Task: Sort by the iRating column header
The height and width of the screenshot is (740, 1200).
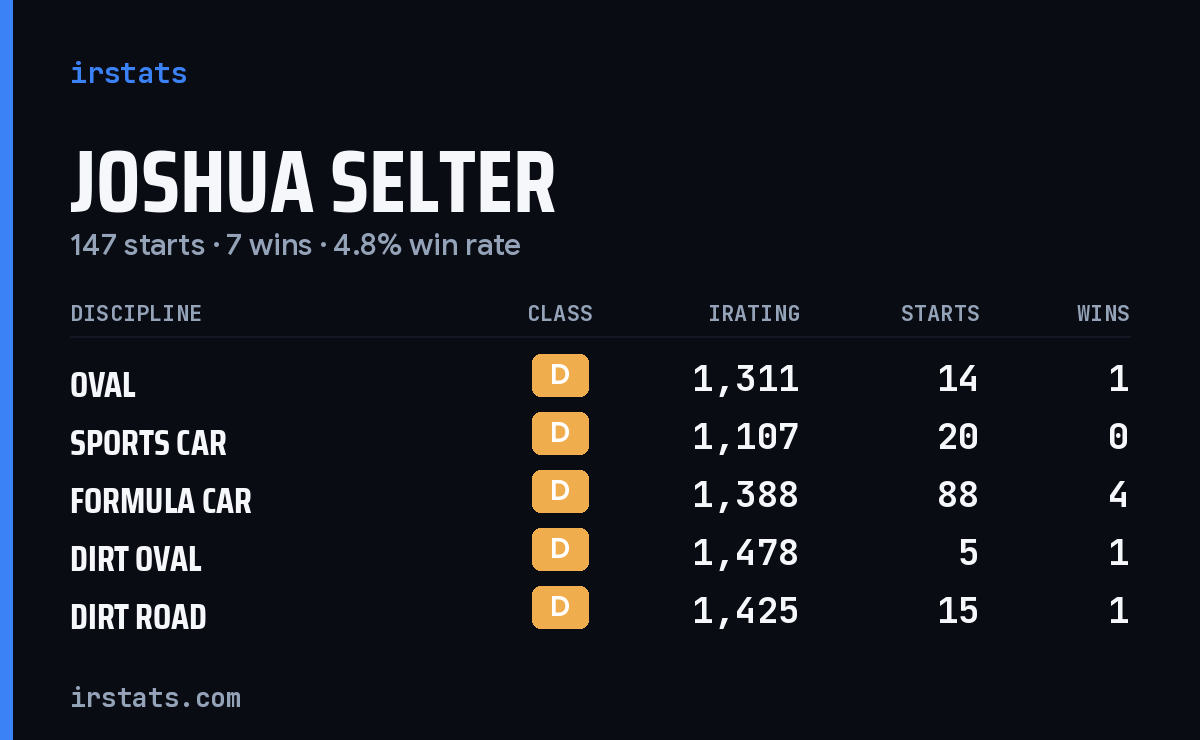Action: (754, 314)
